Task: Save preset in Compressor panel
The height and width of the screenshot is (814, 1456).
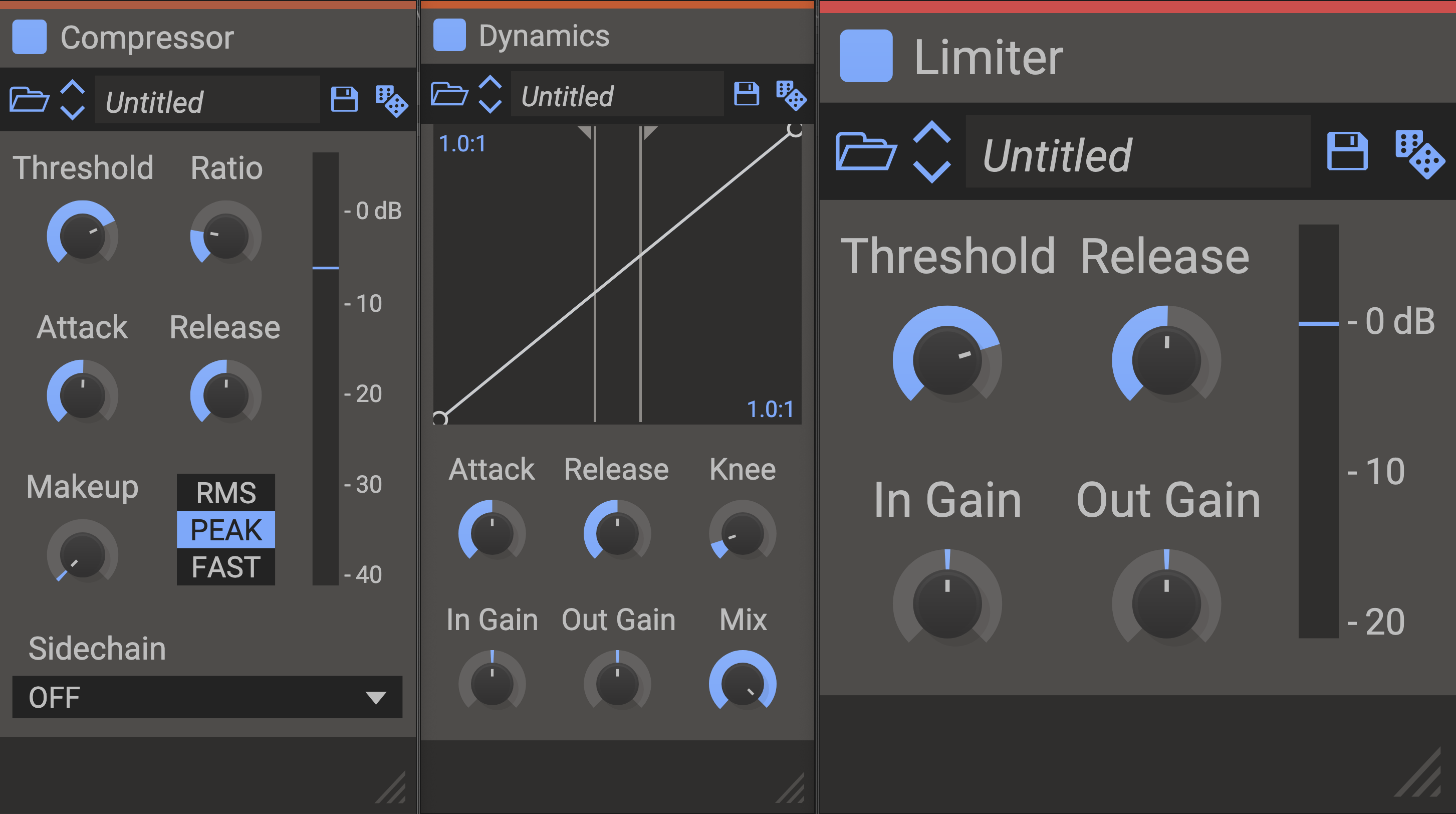Action: pos(344,99)
